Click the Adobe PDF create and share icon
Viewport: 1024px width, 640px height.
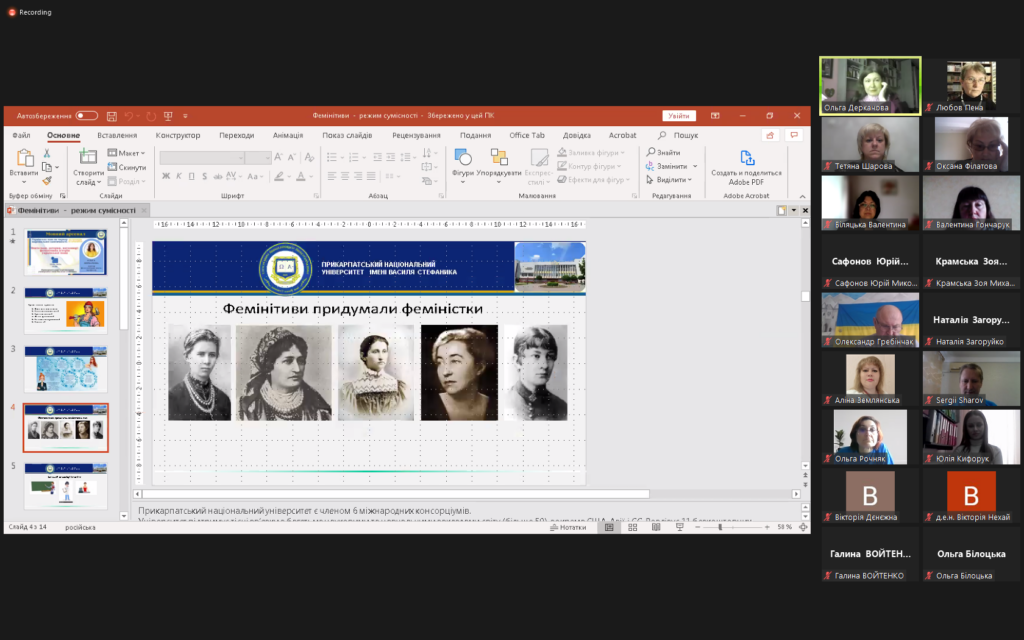click(746, 158)
